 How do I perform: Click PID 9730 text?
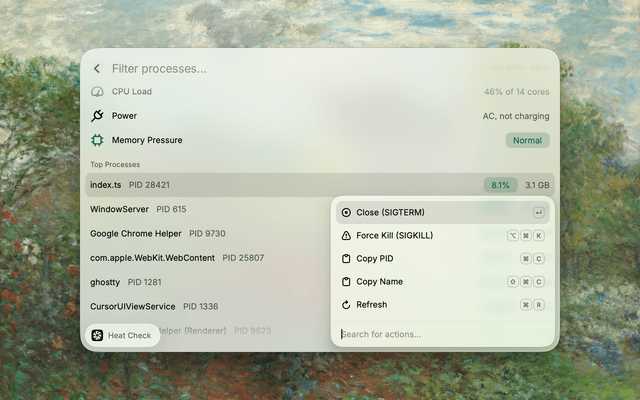207,233
